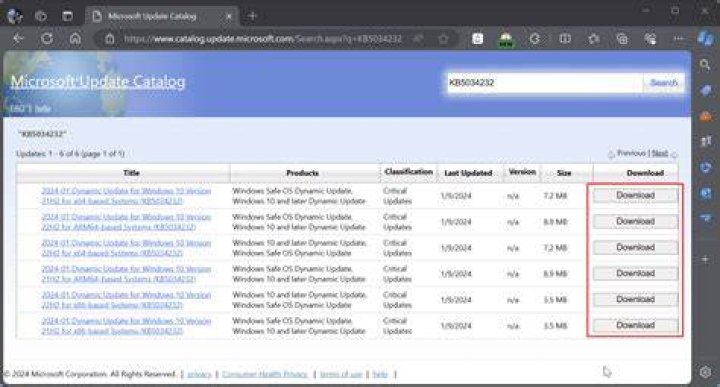The height and width of the screenshot is (387, 720).
Task: Open the 21H2 x86-based Systems update link
Action: [x=126, y=325]
